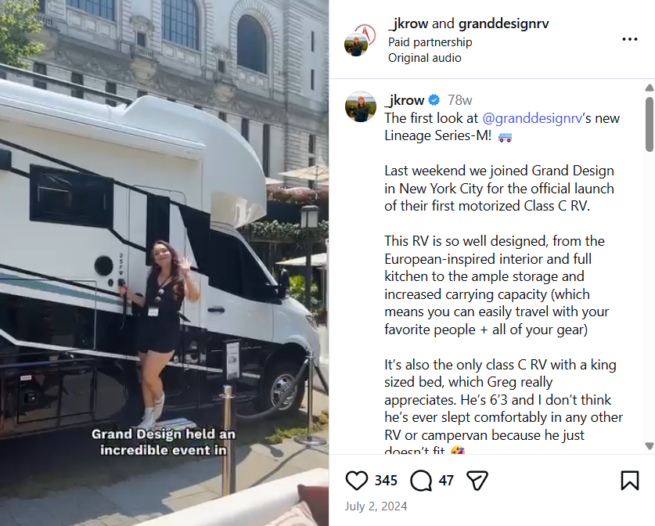Open the @granddesignrv mention link
Screen dimensions: 655x526
[532, 118]
